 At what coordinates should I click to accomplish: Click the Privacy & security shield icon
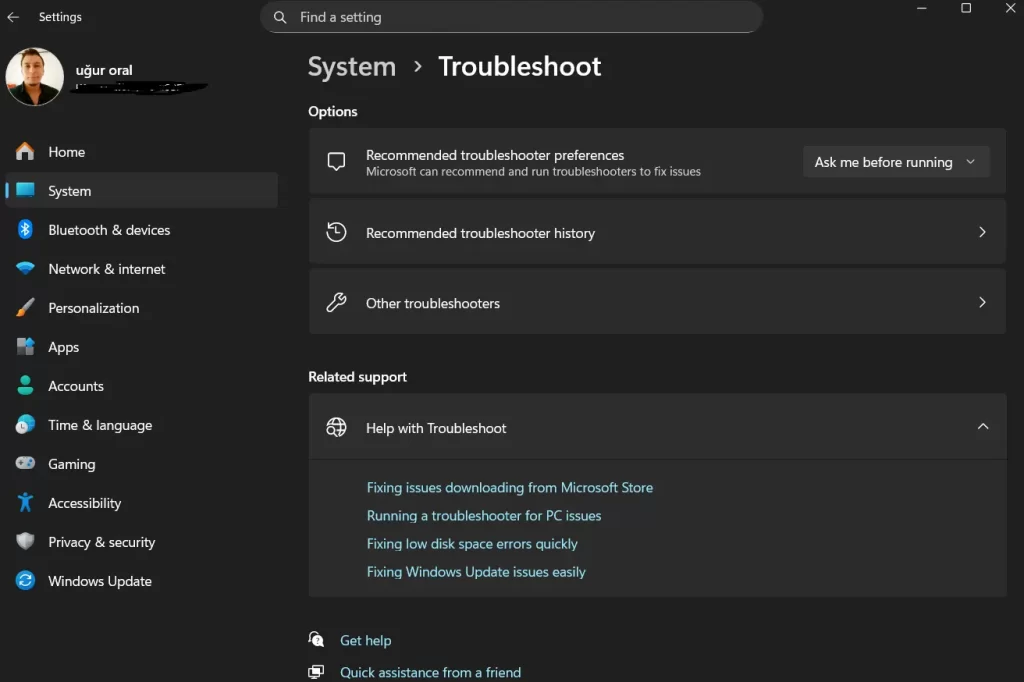(x=23, y=542)
